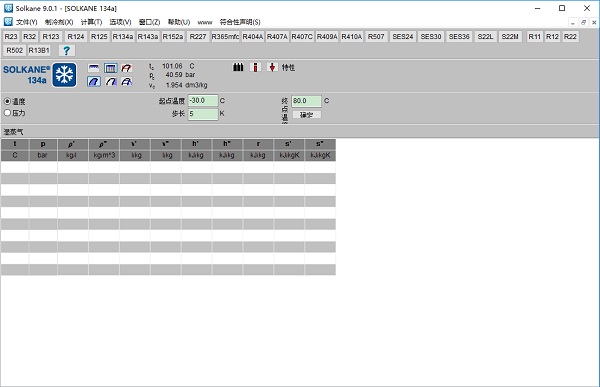Screen dimensions: 600x387
Task: Select the top-left property view icon
Action: (x=94, y=68)
